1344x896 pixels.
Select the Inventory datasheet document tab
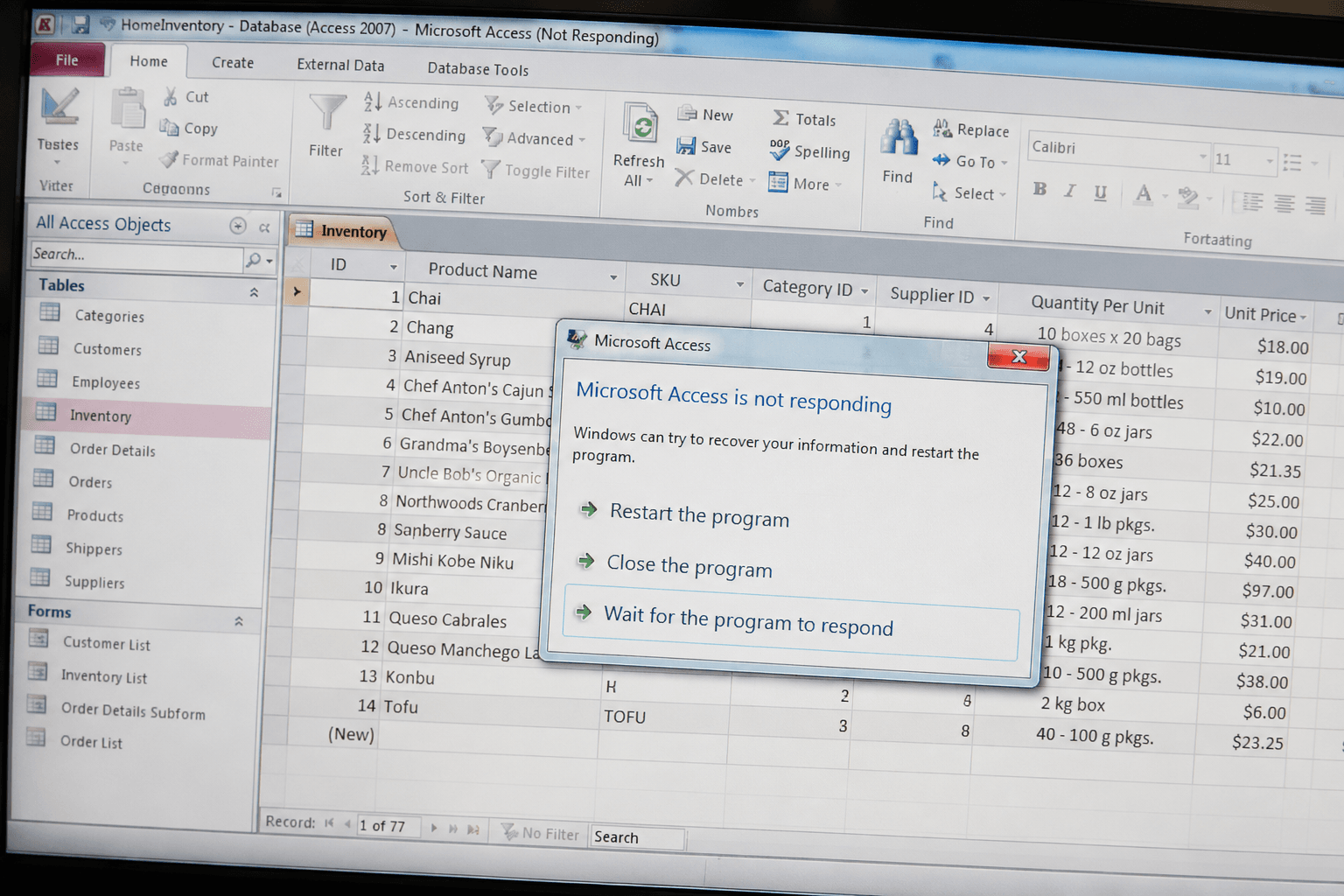pyautogui.click(x=343, y=231)
